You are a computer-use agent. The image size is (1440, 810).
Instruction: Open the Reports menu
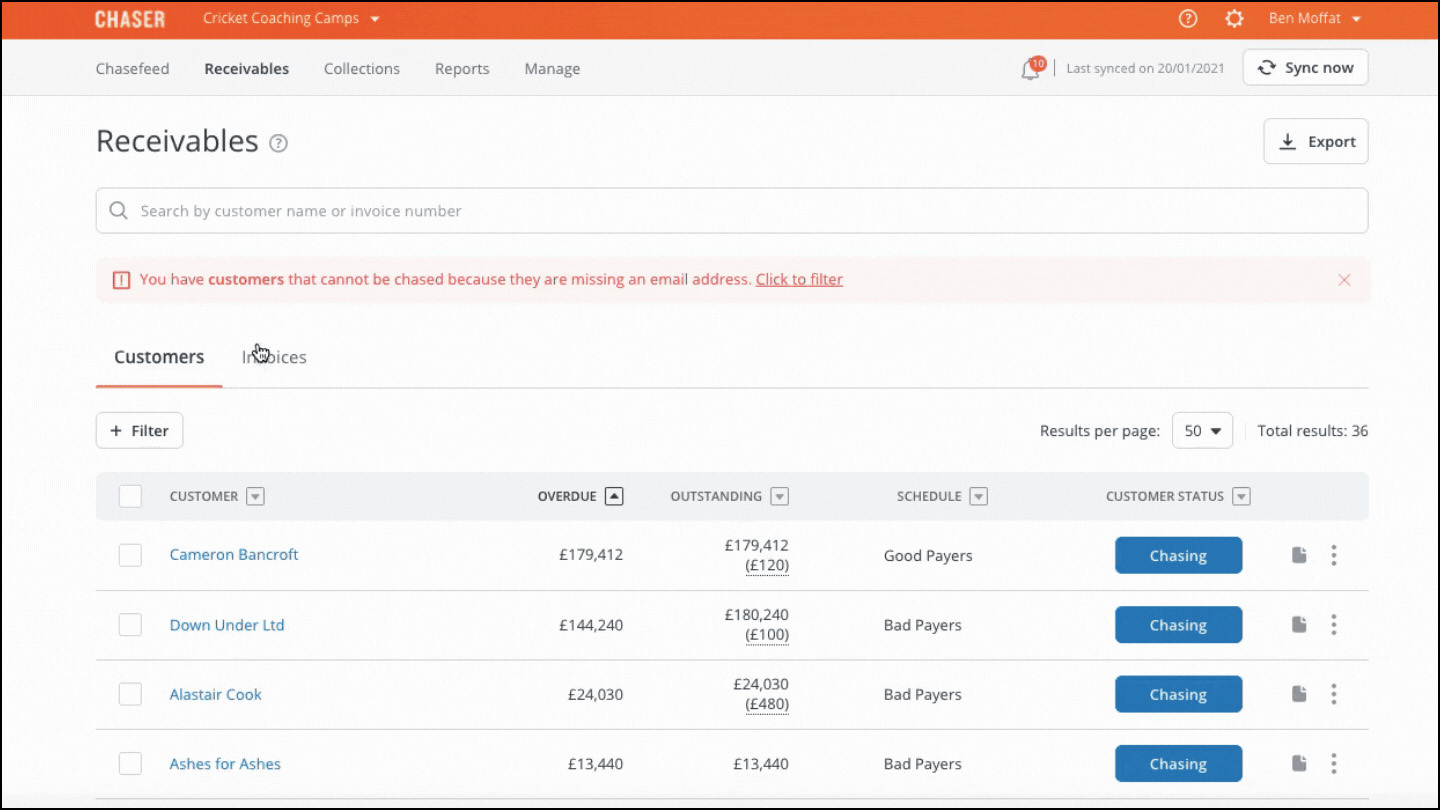tap(462, 69)
